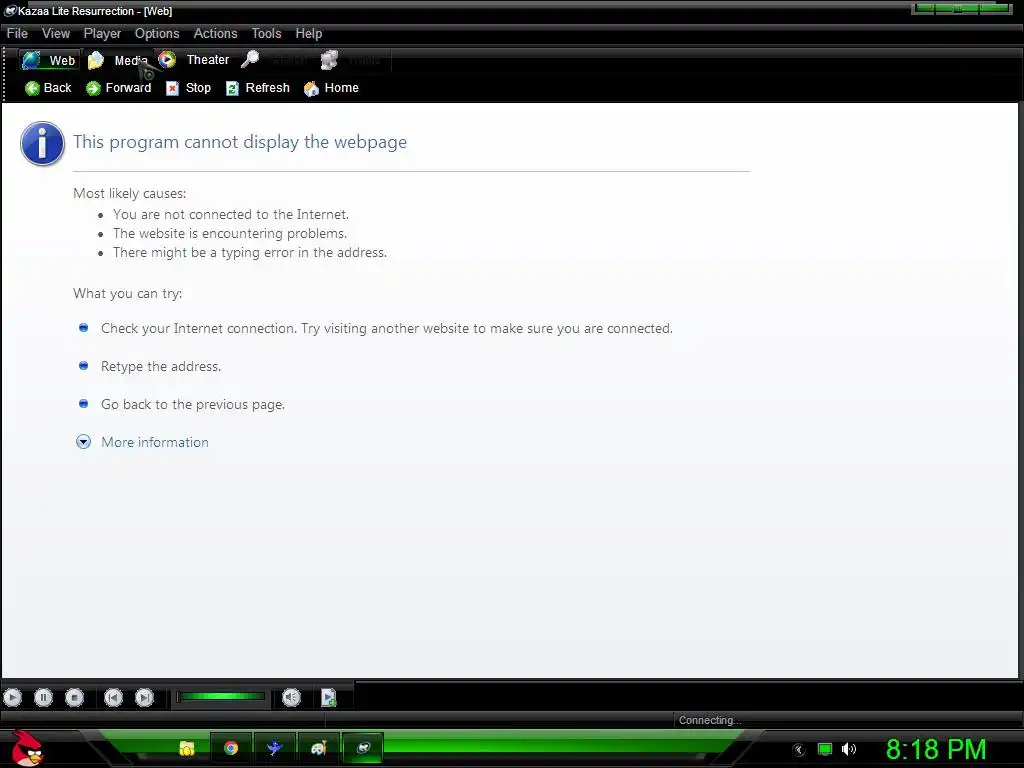Click the green network monitor tray icon
This screenshot has width=1024, height=768.
[x=825, y=749]
